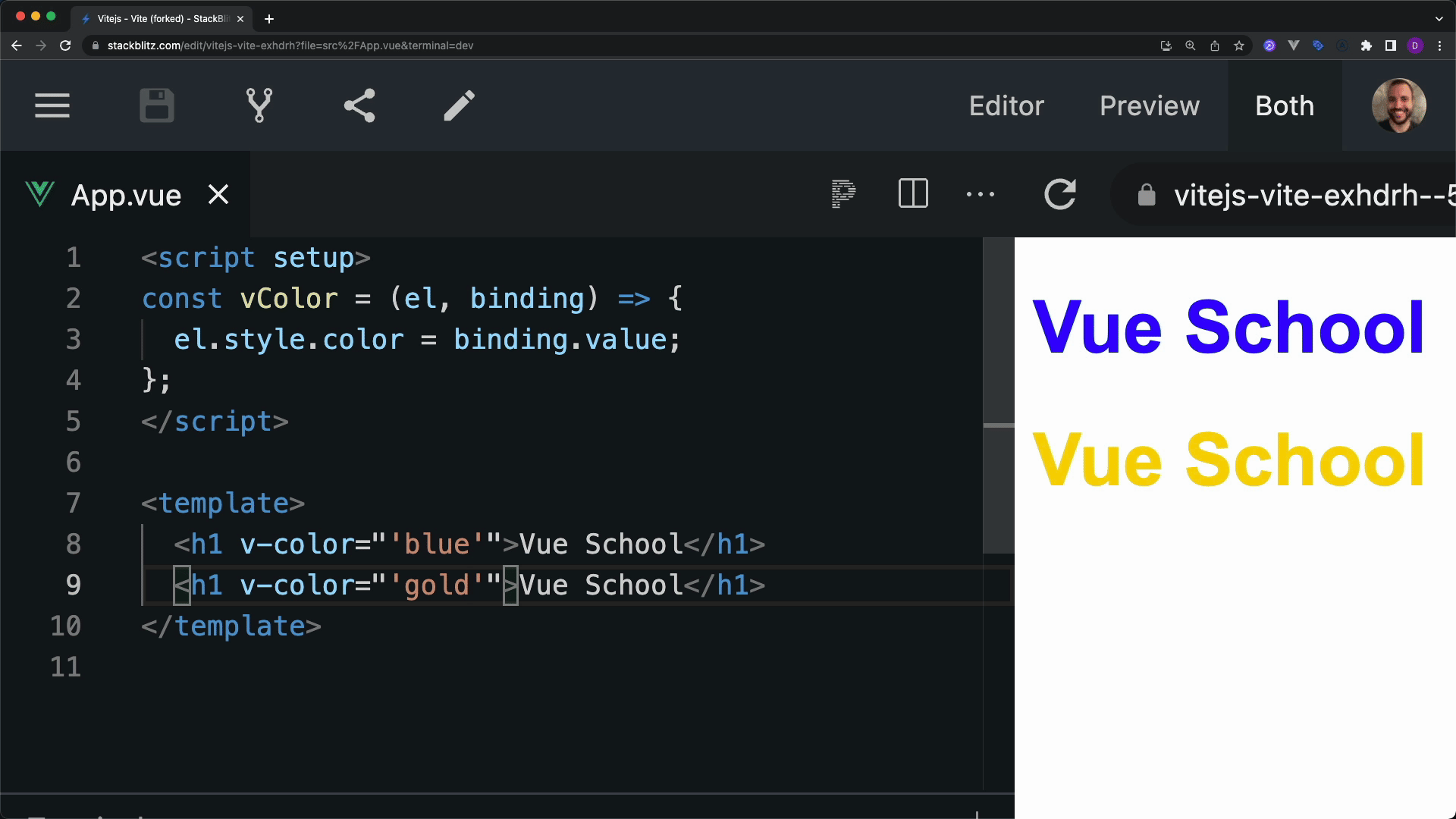
Task: Format the code with the Prettier icon
Action: (843, 194)
